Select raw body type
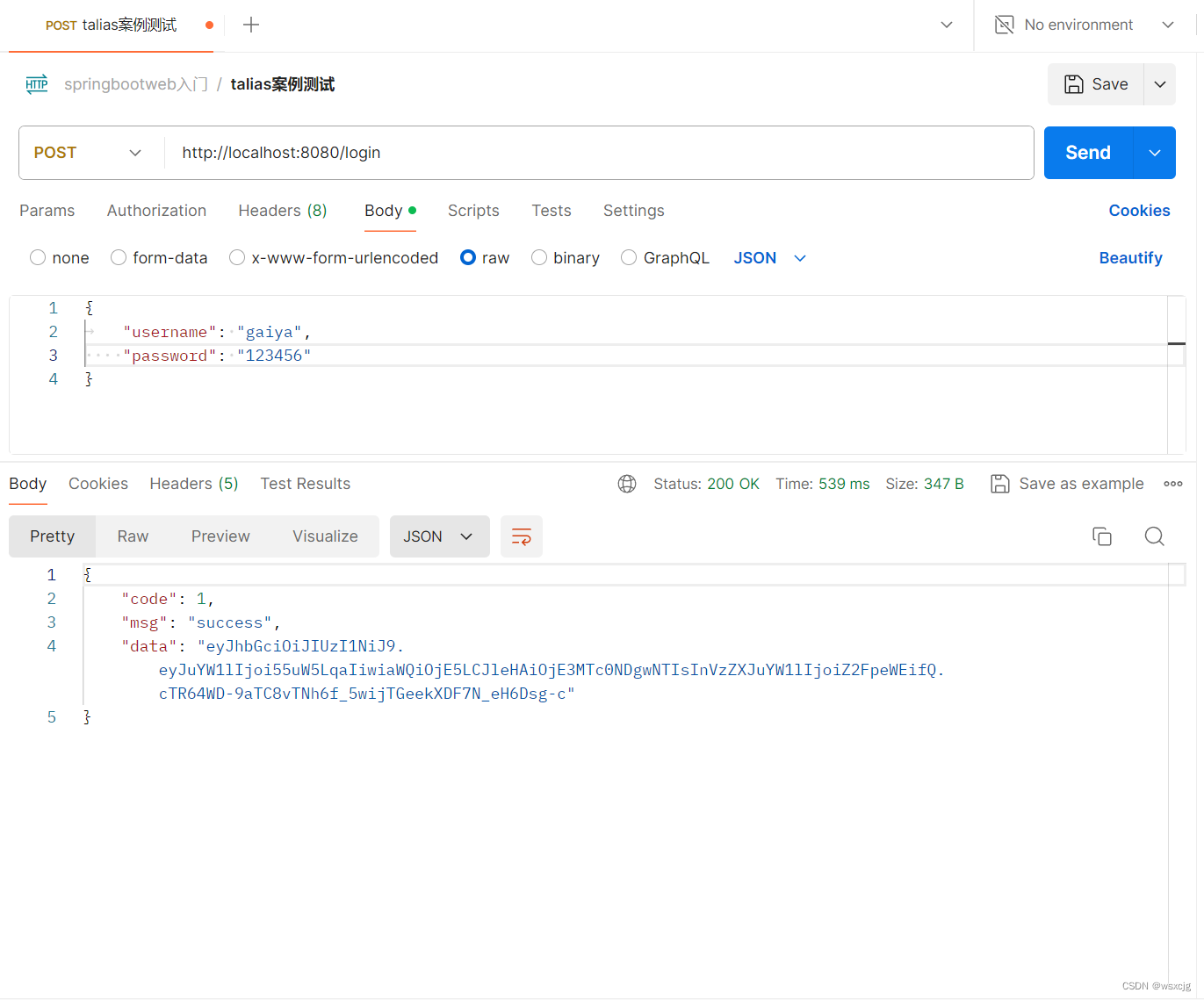 pos(468,257)
